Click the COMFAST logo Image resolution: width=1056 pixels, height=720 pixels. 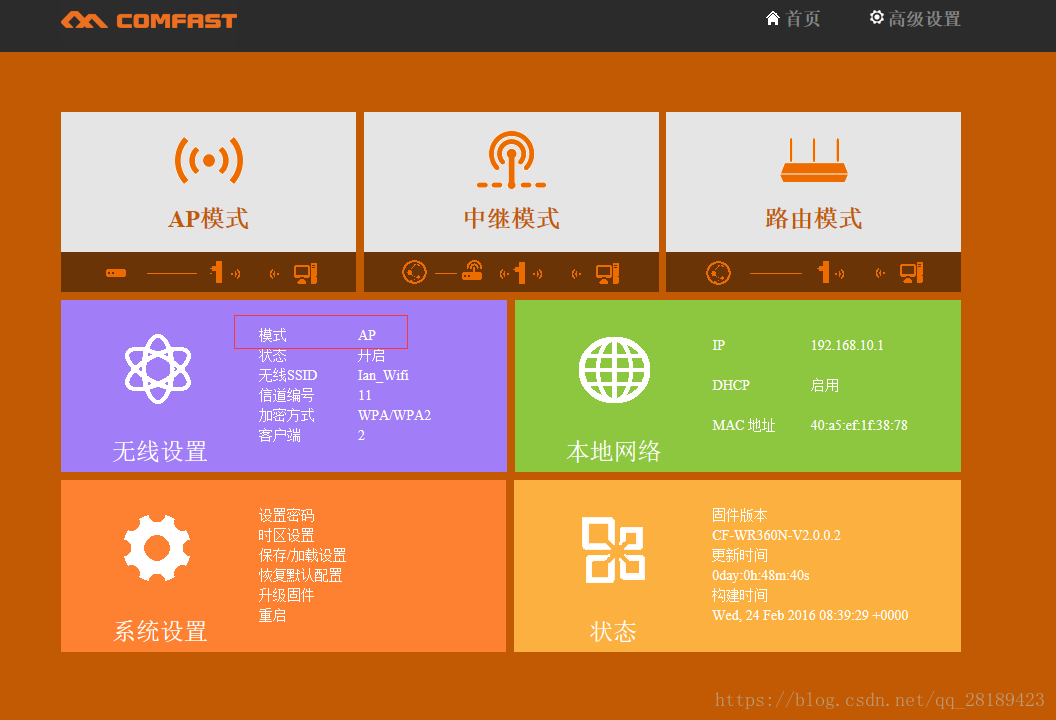click(149, 20)
